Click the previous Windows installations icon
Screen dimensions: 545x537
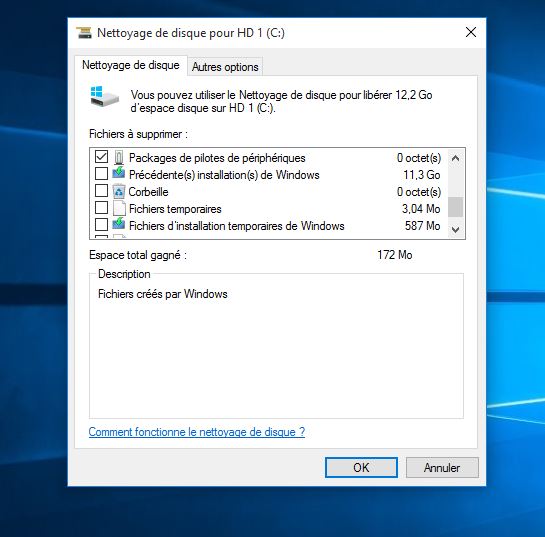[x=119, y=173]
